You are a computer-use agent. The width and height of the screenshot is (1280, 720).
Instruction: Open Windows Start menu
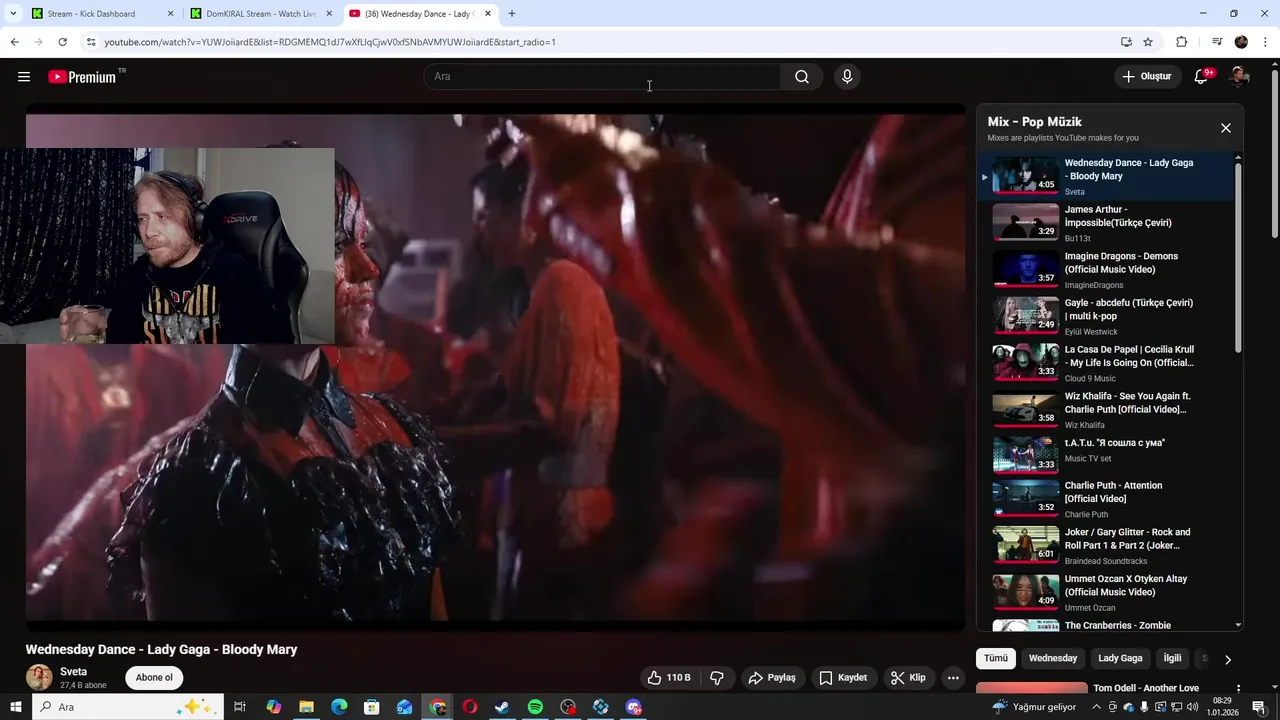pos(16,707)
